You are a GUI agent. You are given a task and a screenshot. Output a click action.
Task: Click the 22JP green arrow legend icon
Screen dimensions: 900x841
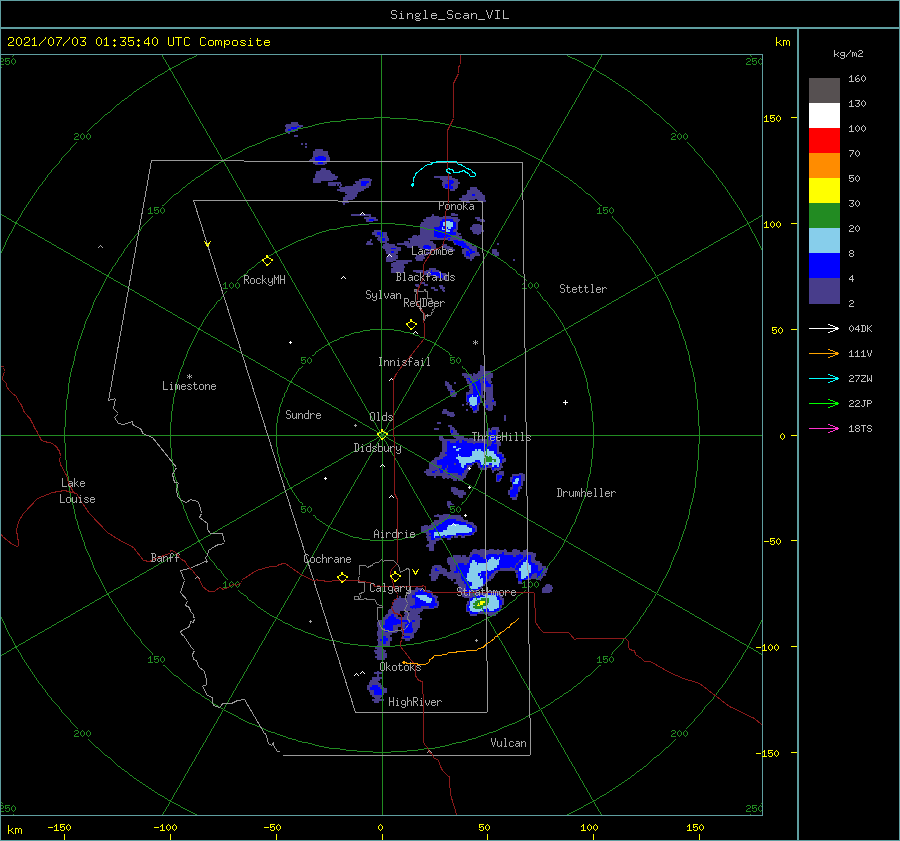[x=824, y=404]
